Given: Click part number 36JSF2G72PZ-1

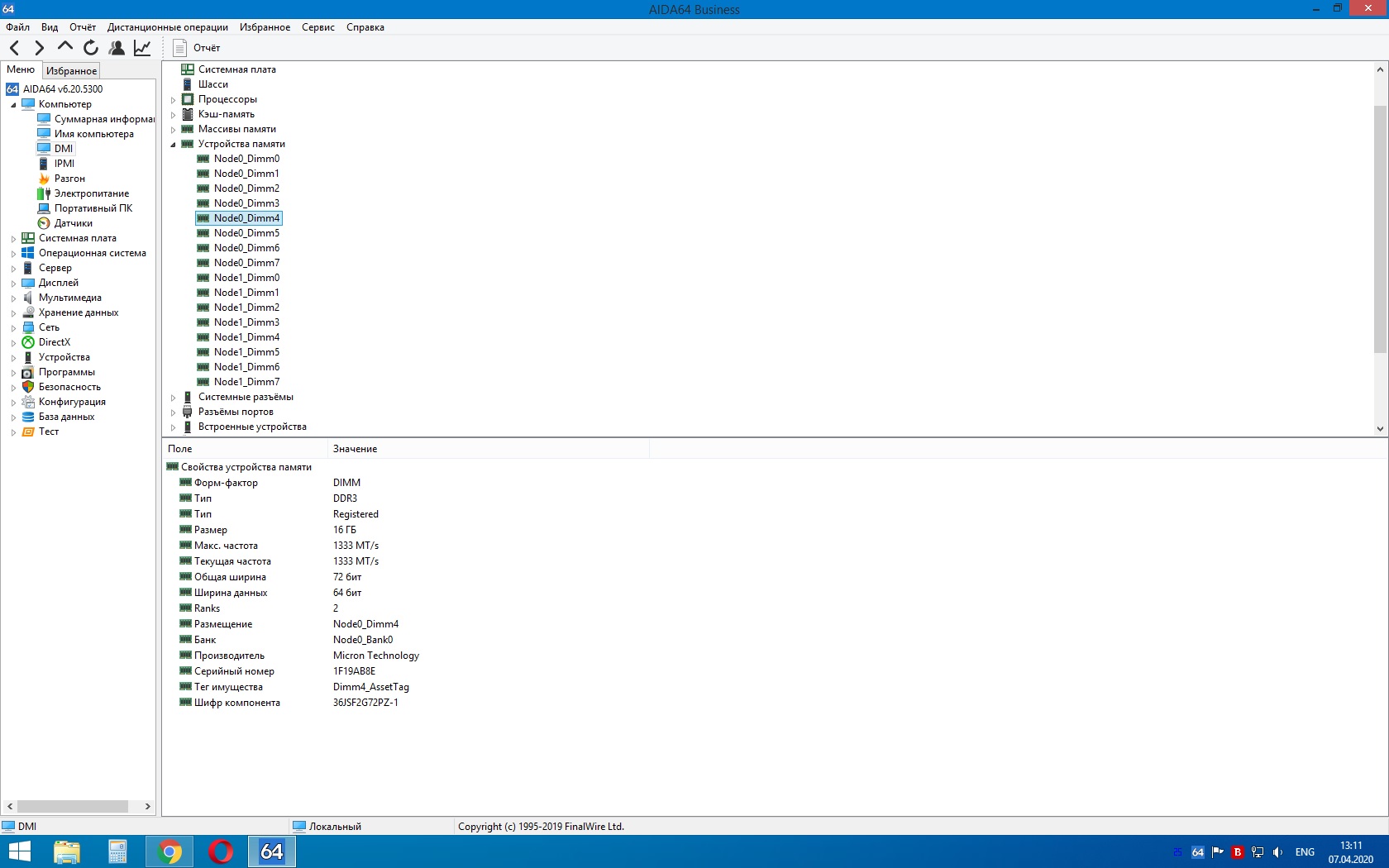Looking at the screenshot, I should [365, 703].
